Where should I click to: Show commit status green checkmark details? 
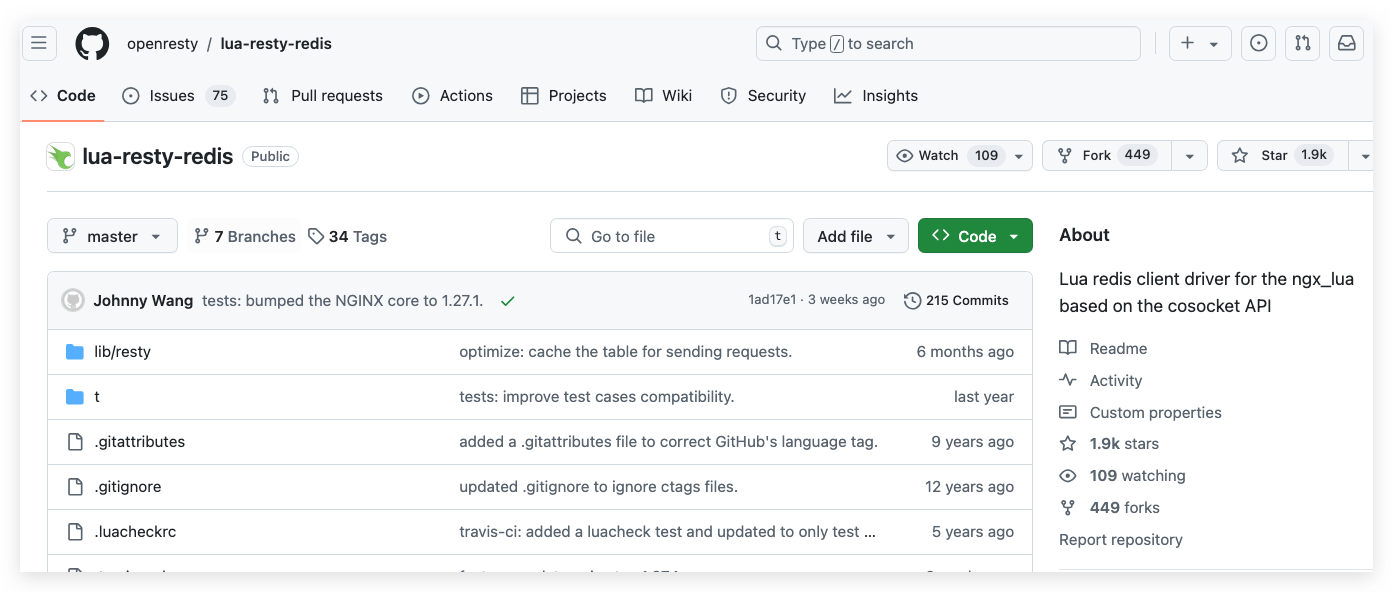coord(508,300)
